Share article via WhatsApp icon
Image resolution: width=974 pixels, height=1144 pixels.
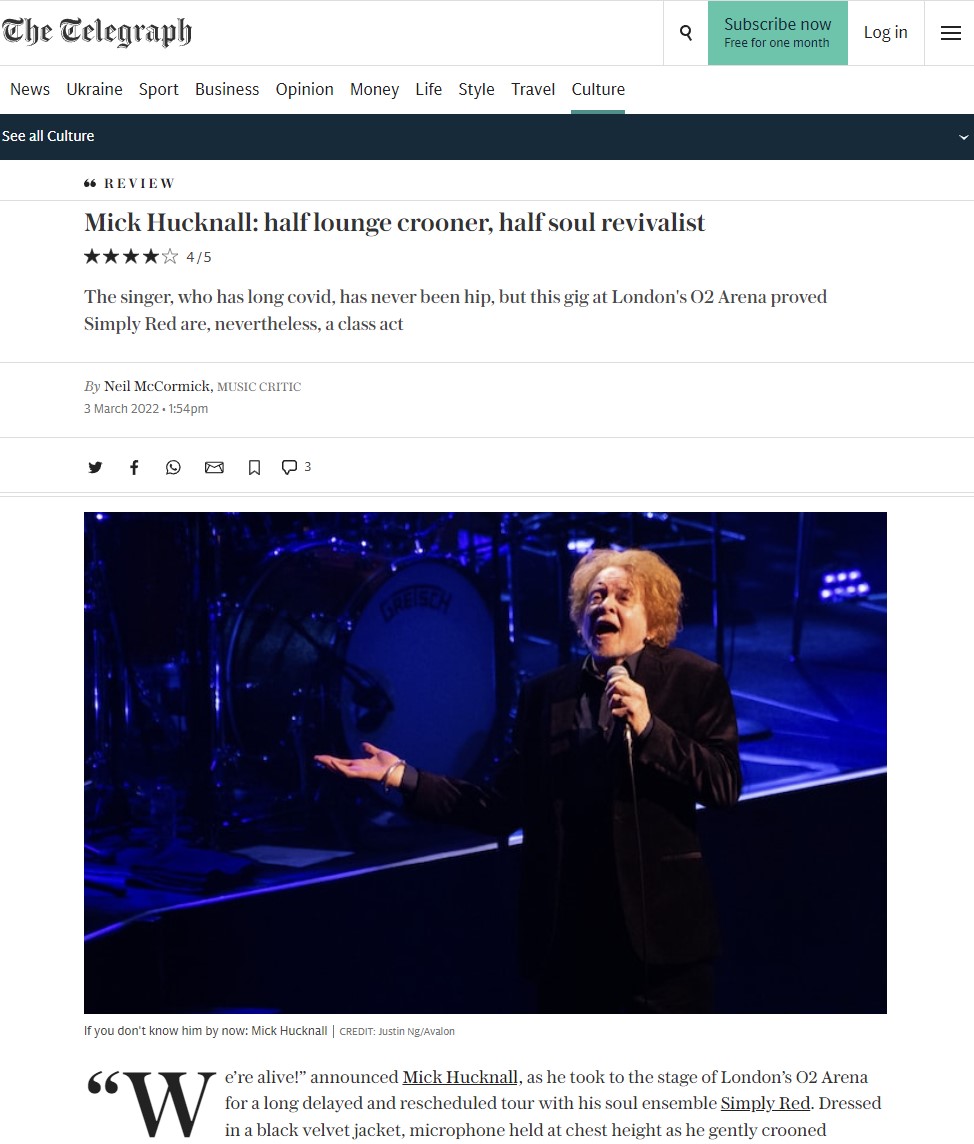click(173, 467)
